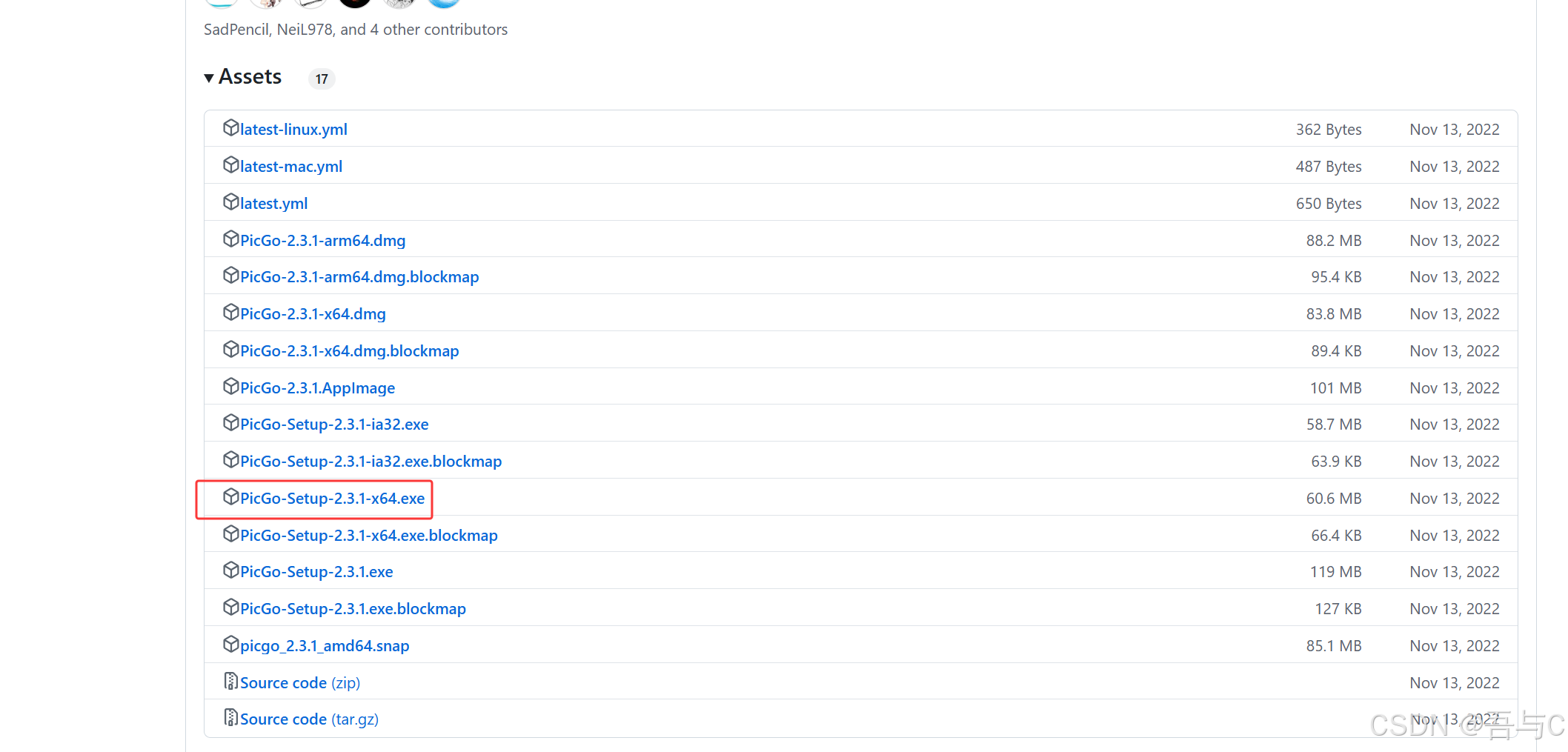The width and height of the screenshot is (1568, 752).
Task: Open PicGo-Setup-2.3.1-ia32.exe.blockmap link
Action: pyautogui.click(x=371, y=462)
